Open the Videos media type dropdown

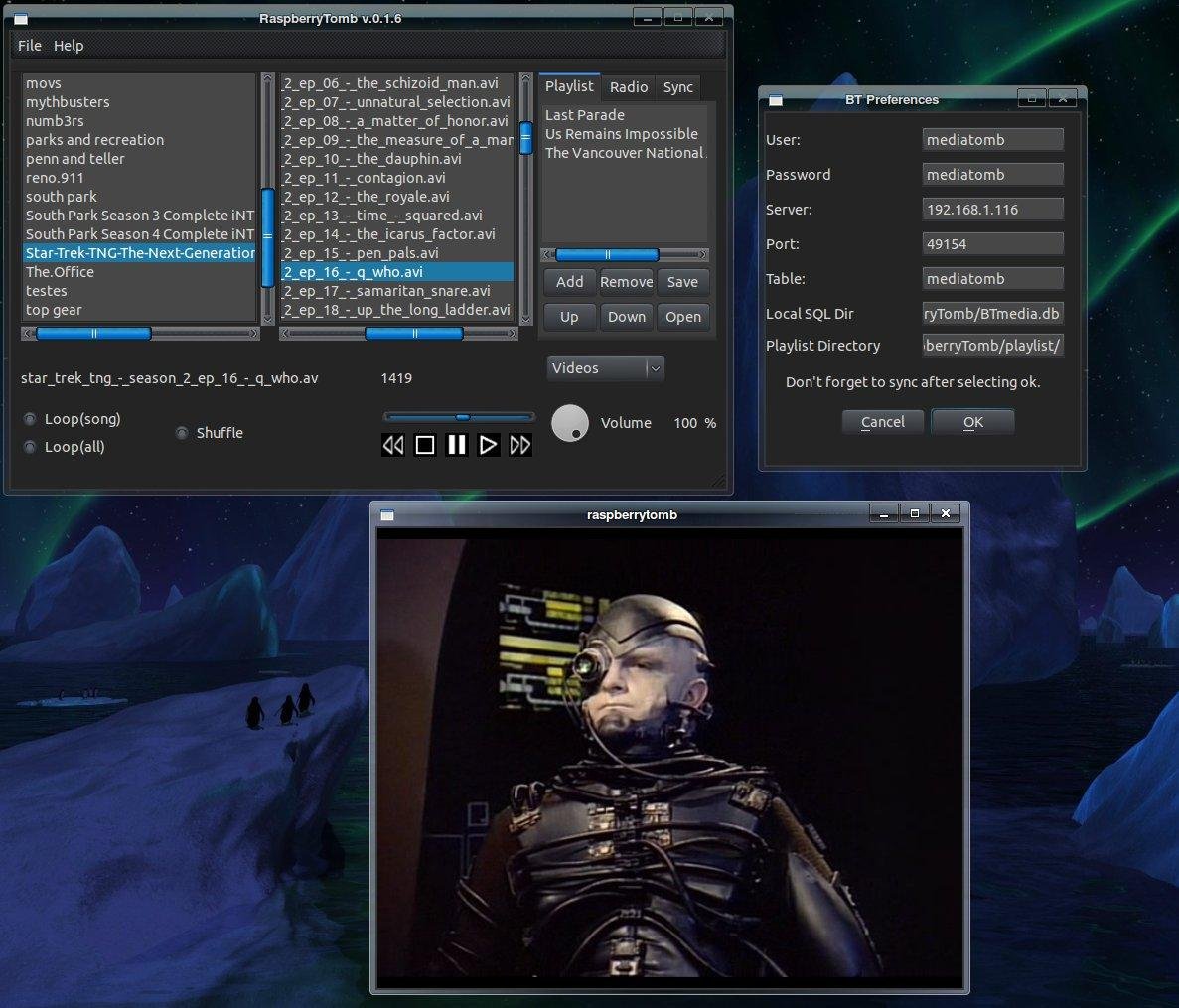[x=605, y=368]
